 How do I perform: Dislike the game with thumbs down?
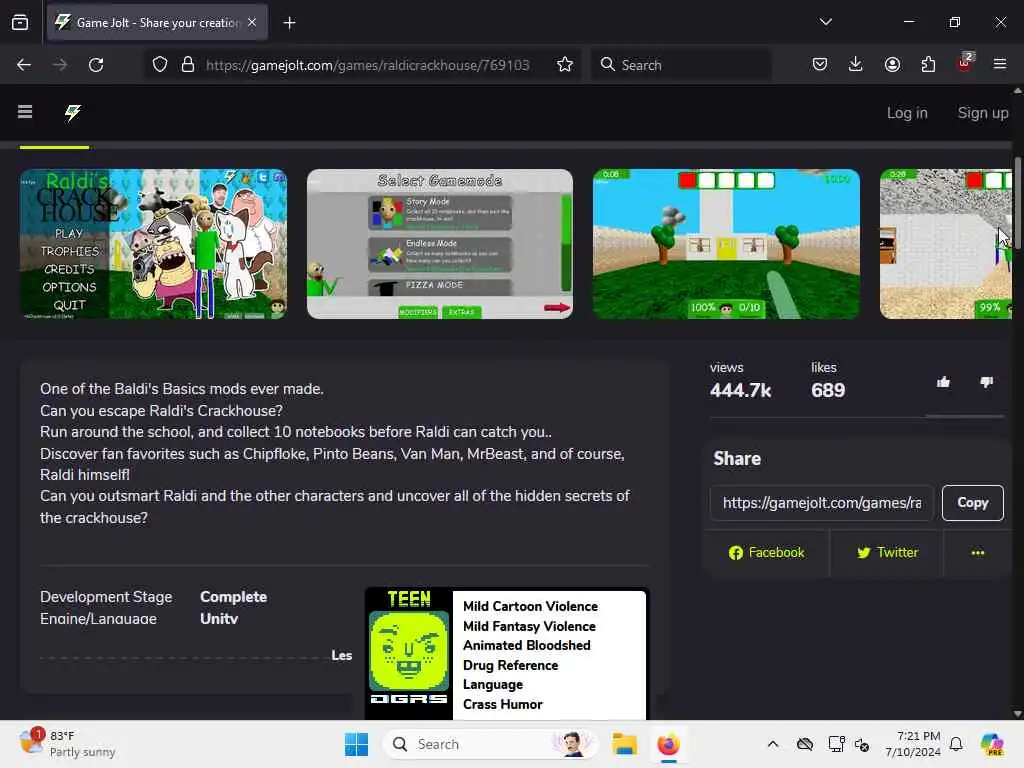[986, 382]
